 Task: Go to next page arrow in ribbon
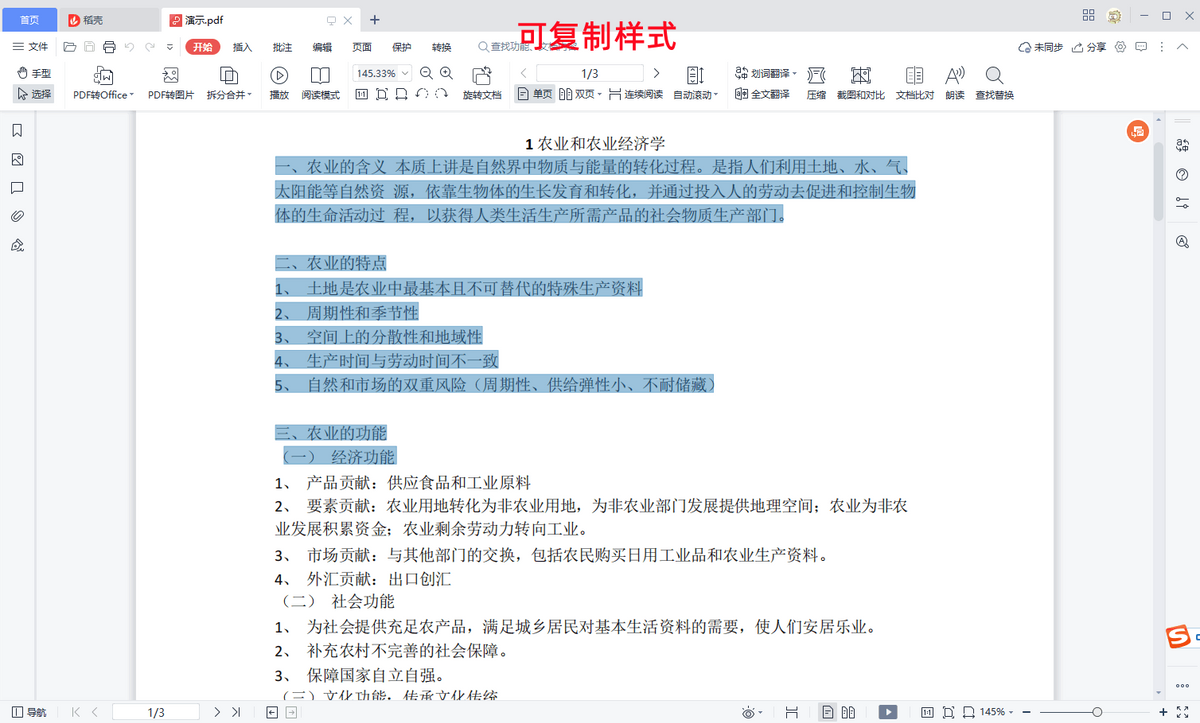coord(656,73)
